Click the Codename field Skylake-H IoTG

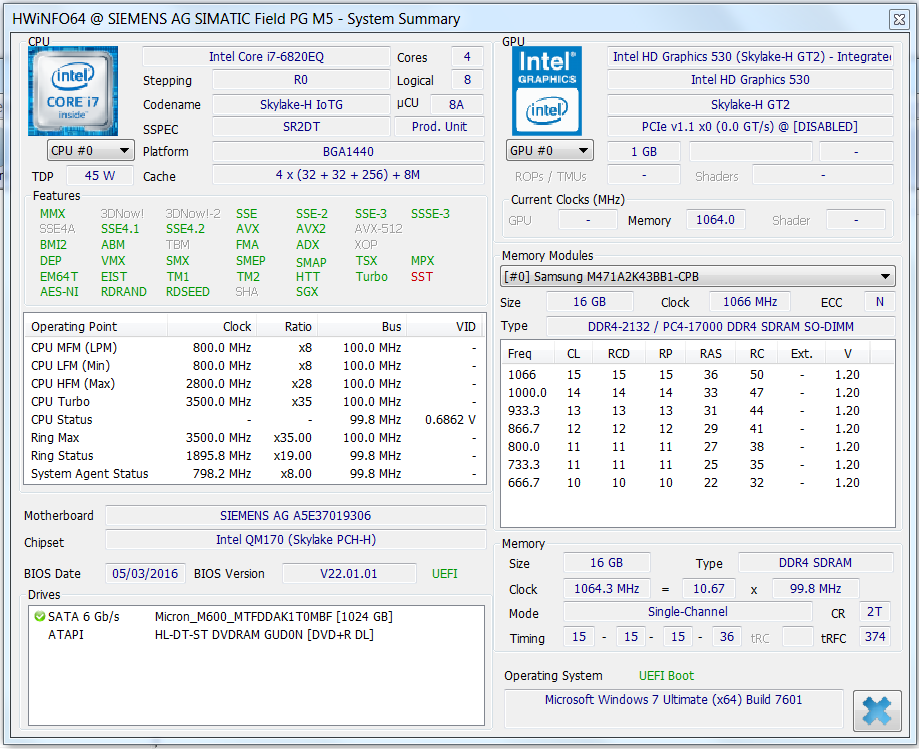coord(301,104)
